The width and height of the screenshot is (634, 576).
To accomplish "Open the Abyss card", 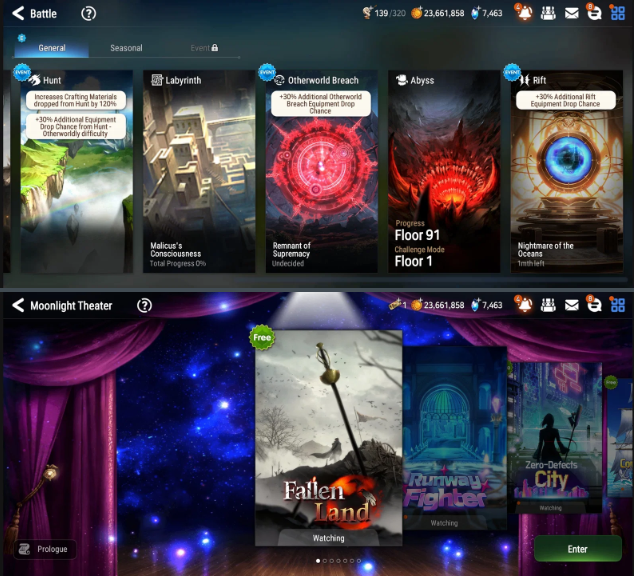I will coord(444,171).
